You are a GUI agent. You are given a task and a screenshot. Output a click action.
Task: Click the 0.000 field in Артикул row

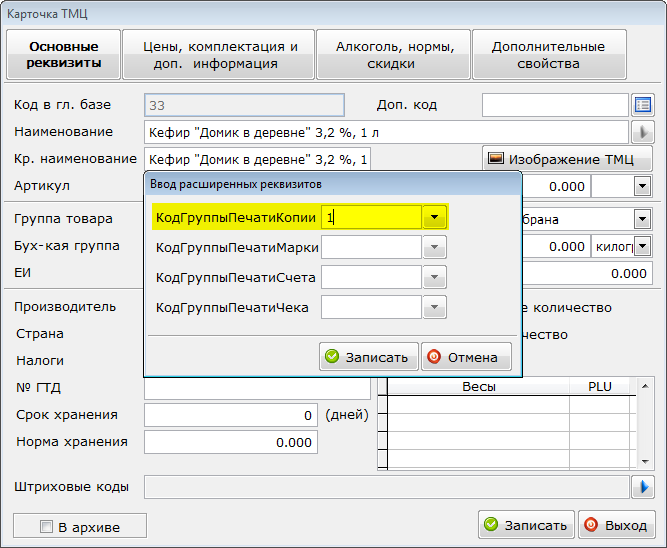[556, 186]
